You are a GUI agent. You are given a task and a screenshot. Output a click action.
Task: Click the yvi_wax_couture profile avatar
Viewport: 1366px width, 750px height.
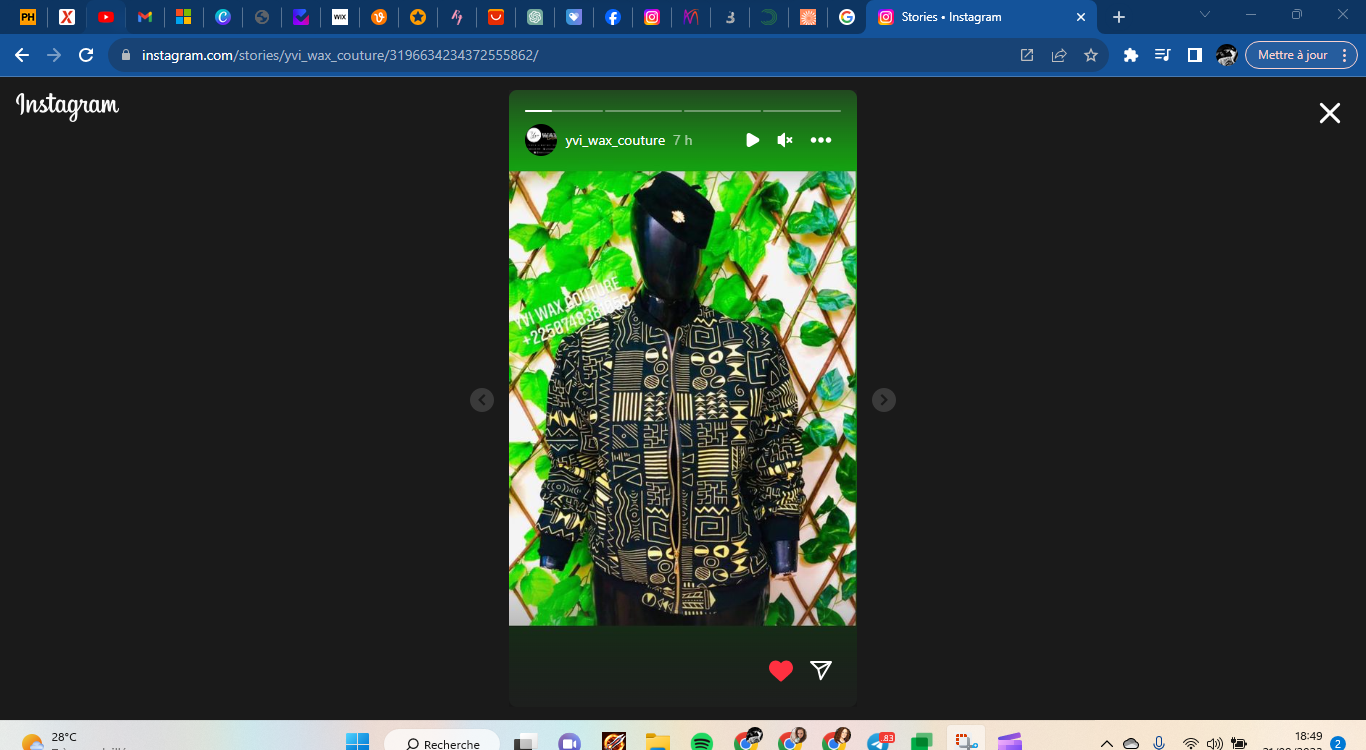540,140
